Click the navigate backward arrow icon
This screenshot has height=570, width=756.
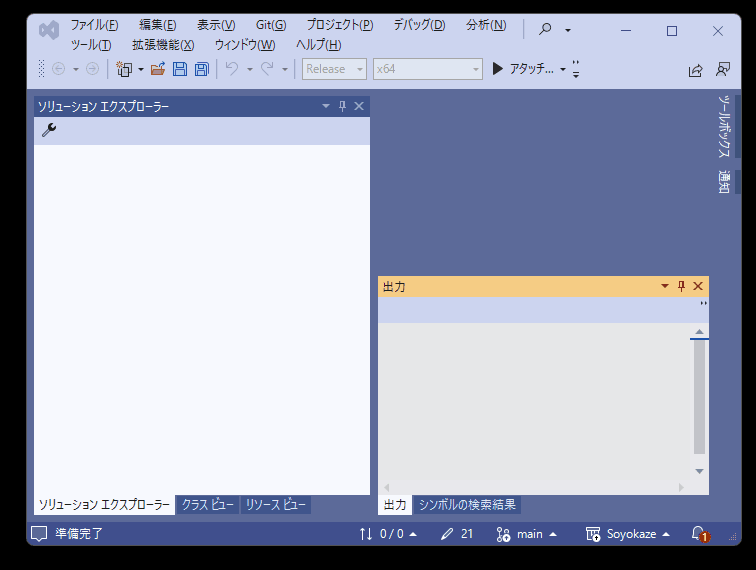point(58,69)
